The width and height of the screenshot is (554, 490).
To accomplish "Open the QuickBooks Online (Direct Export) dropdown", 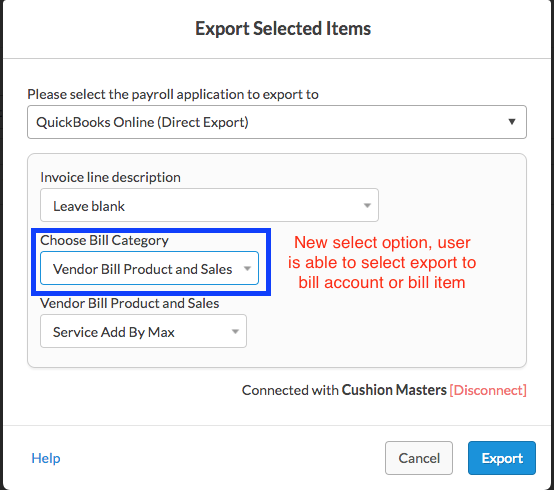I will pos(277,122).
